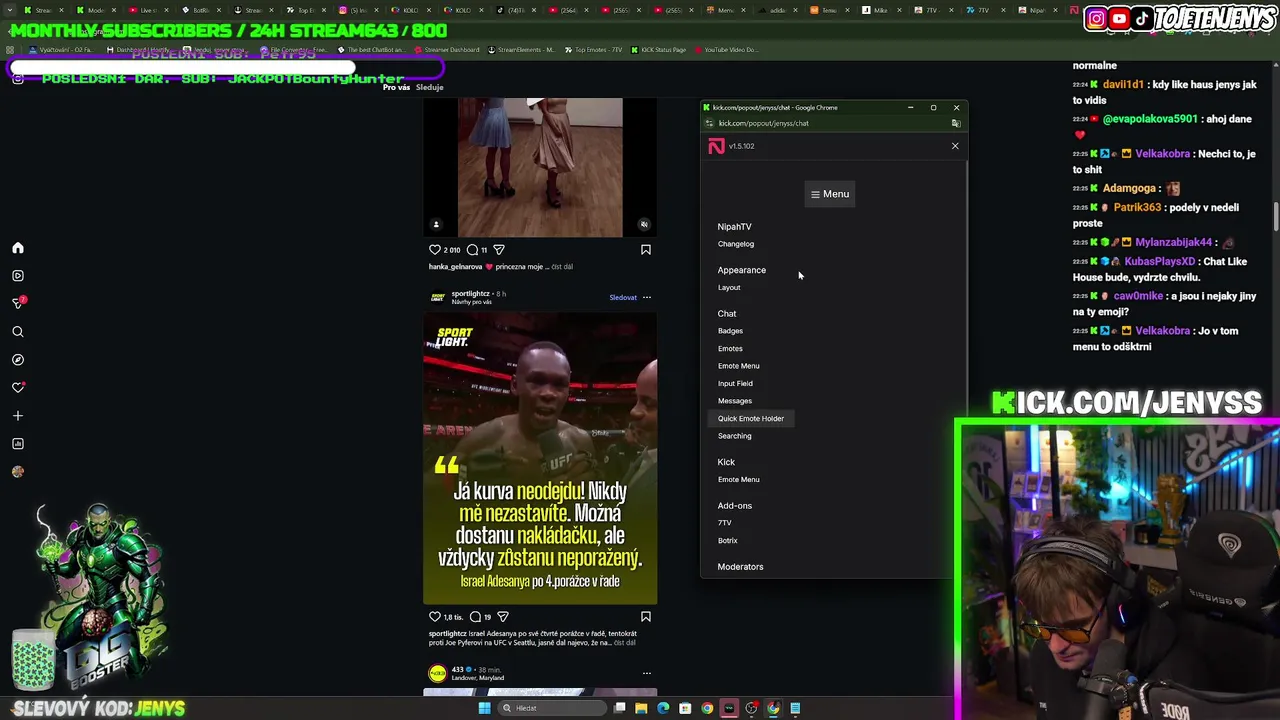
Task: Open Instagram Search in sidebar
Action: 18,331
